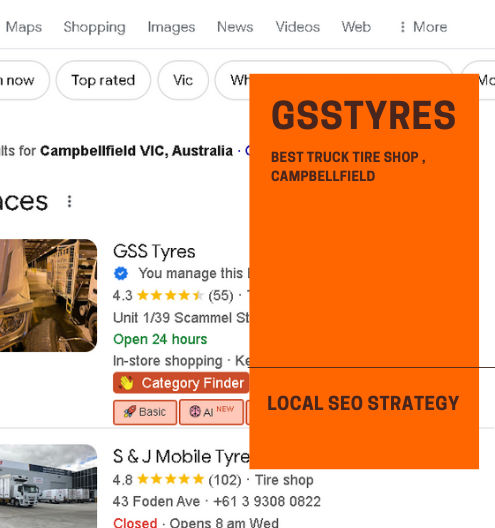Click the phone number +61 3 9308 0822
Screen dimensions: 495x528
point(267,501)
